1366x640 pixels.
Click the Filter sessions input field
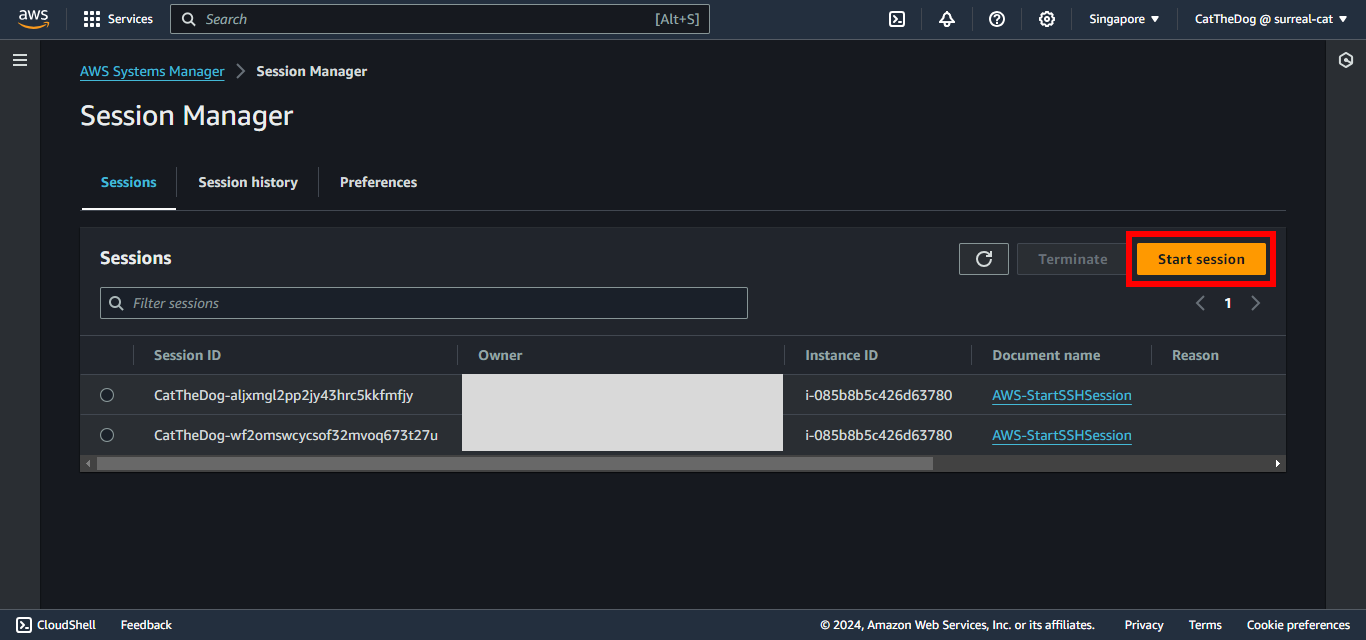430,303
